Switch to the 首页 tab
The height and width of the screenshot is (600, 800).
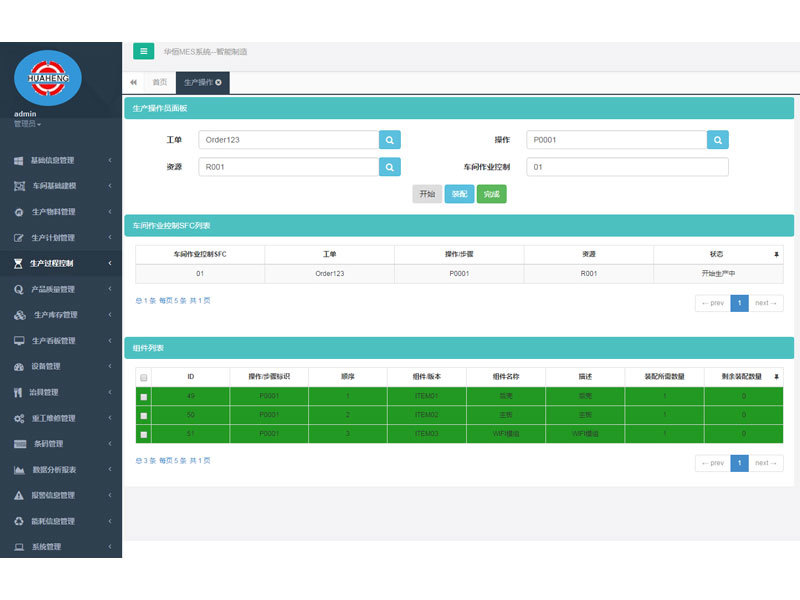[160, 82]
